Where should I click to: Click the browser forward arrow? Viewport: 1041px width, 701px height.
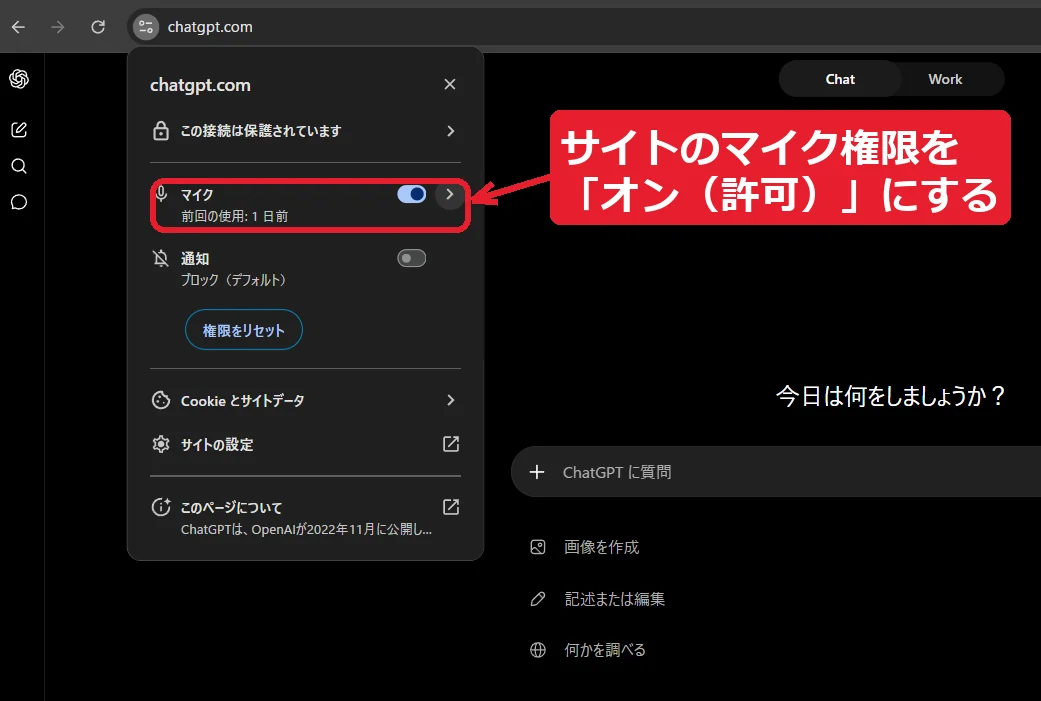(58, 27)
